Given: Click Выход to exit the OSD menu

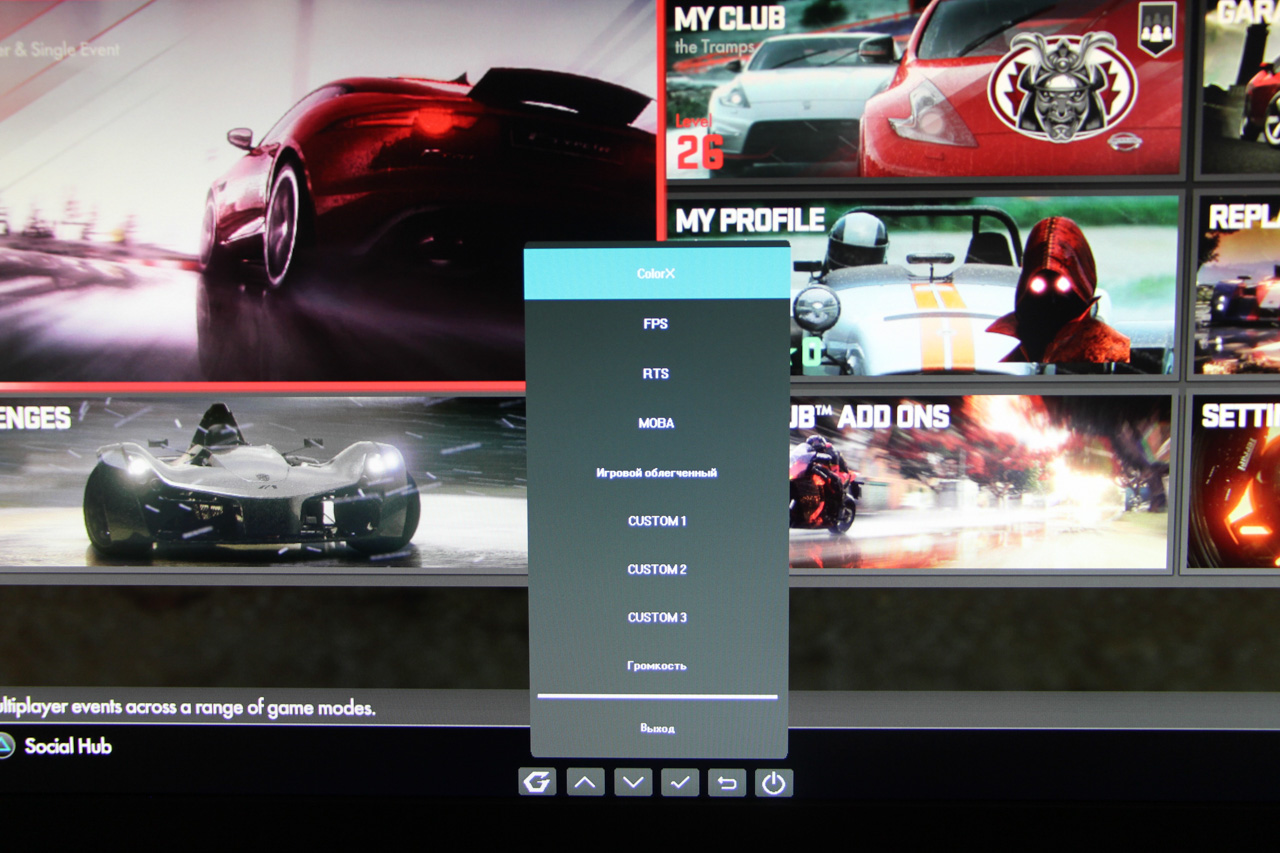Looking at the screenshot, I should (x=657, y=728).
